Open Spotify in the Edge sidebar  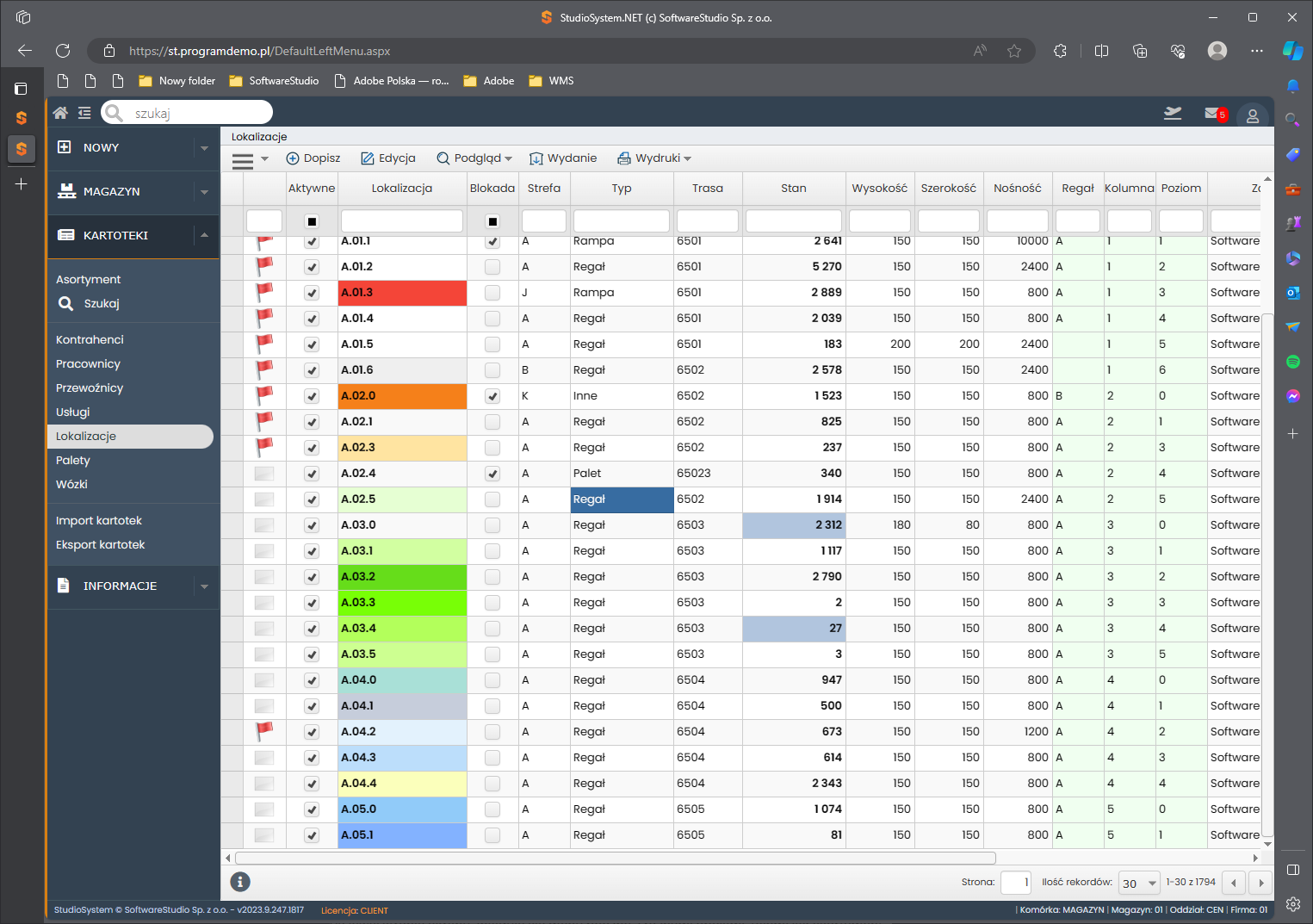pyautogui.click(x=1292, y=362)
